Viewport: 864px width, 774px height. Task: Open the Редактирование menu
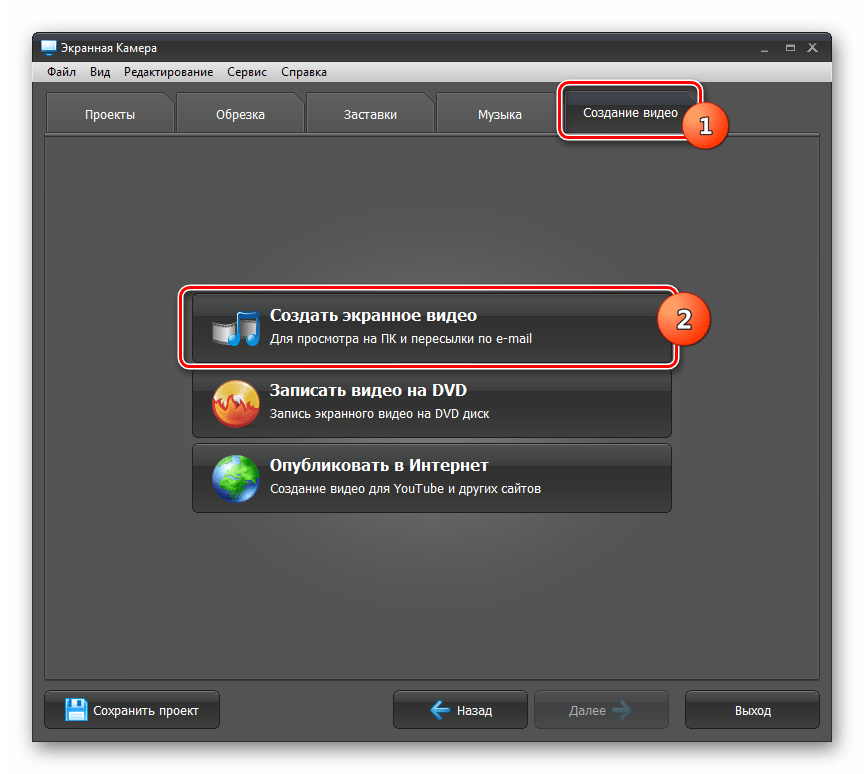(169, 72)
